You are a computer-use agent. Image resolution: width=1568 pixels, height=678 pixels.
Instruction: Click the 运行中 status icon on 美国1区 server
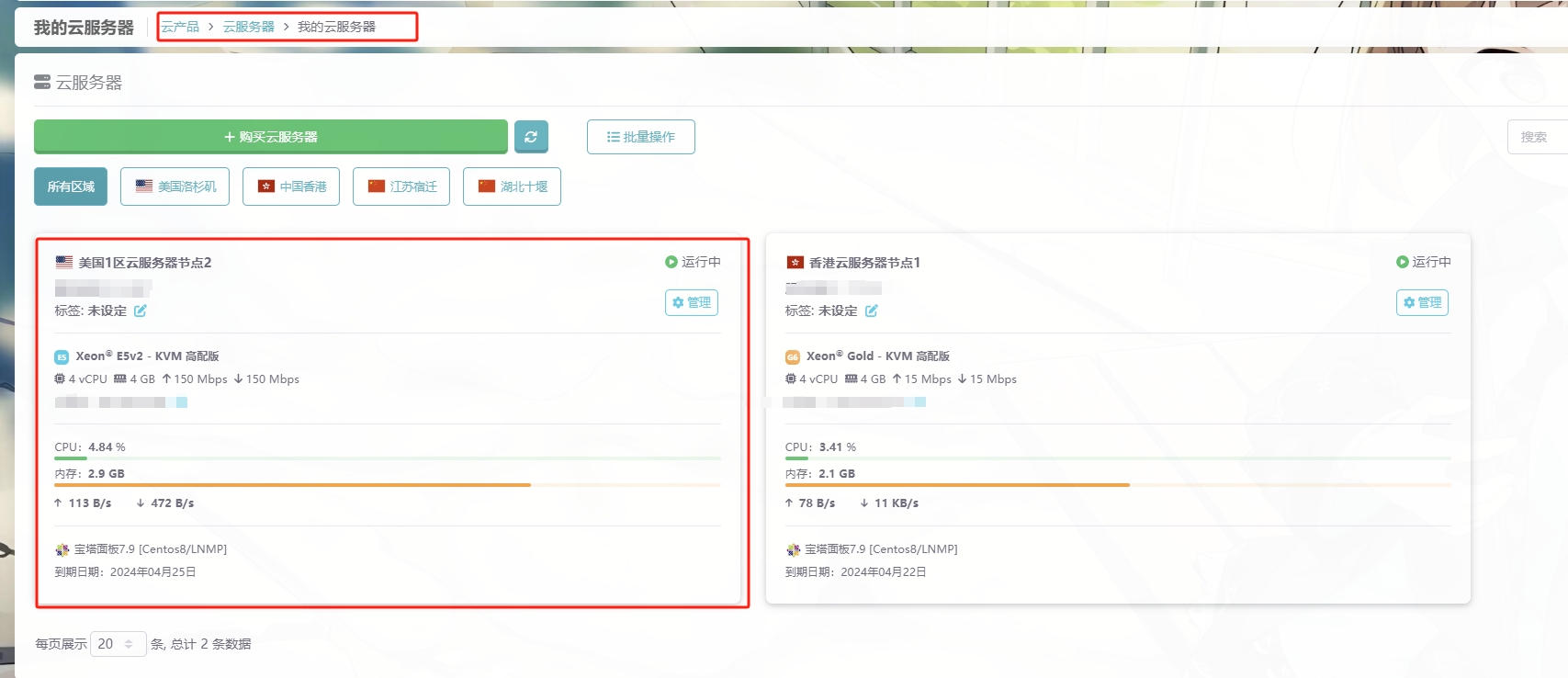point(671,262)
